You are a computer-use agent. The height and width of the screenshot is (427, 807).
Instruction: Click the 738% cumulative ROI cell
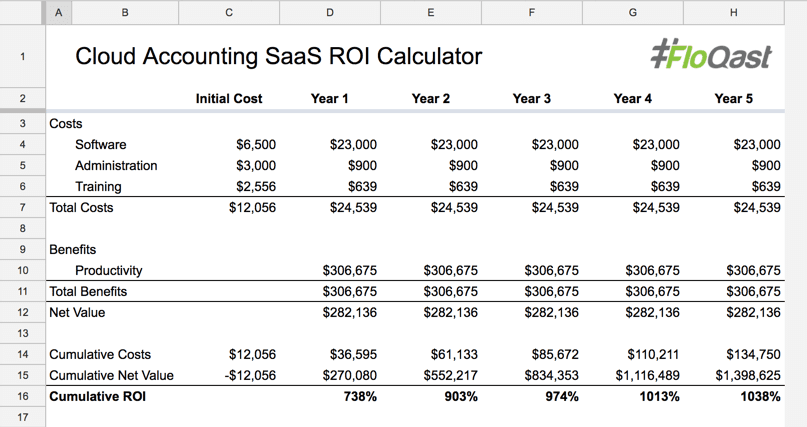pyautogui.click(x=360, y=397)
